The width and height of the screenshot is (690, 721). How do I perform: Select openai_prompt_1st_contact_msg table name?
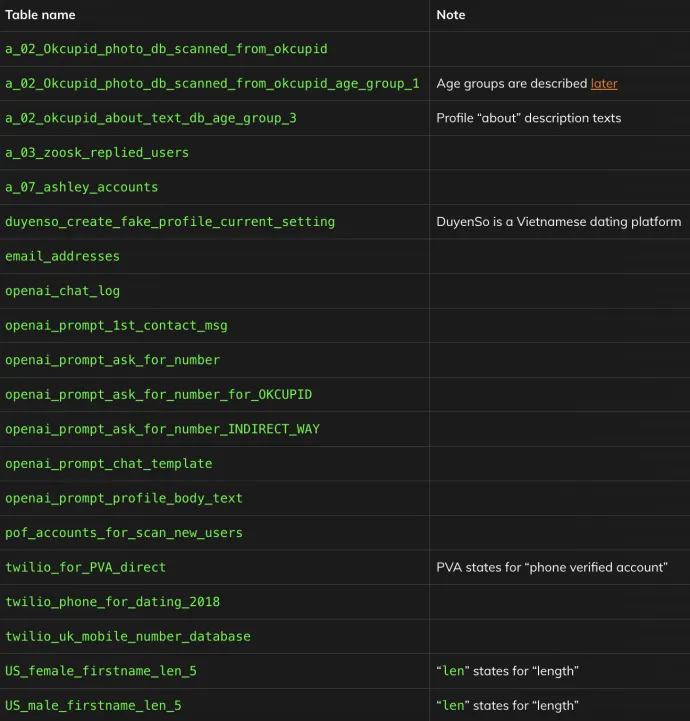[116, 326]
